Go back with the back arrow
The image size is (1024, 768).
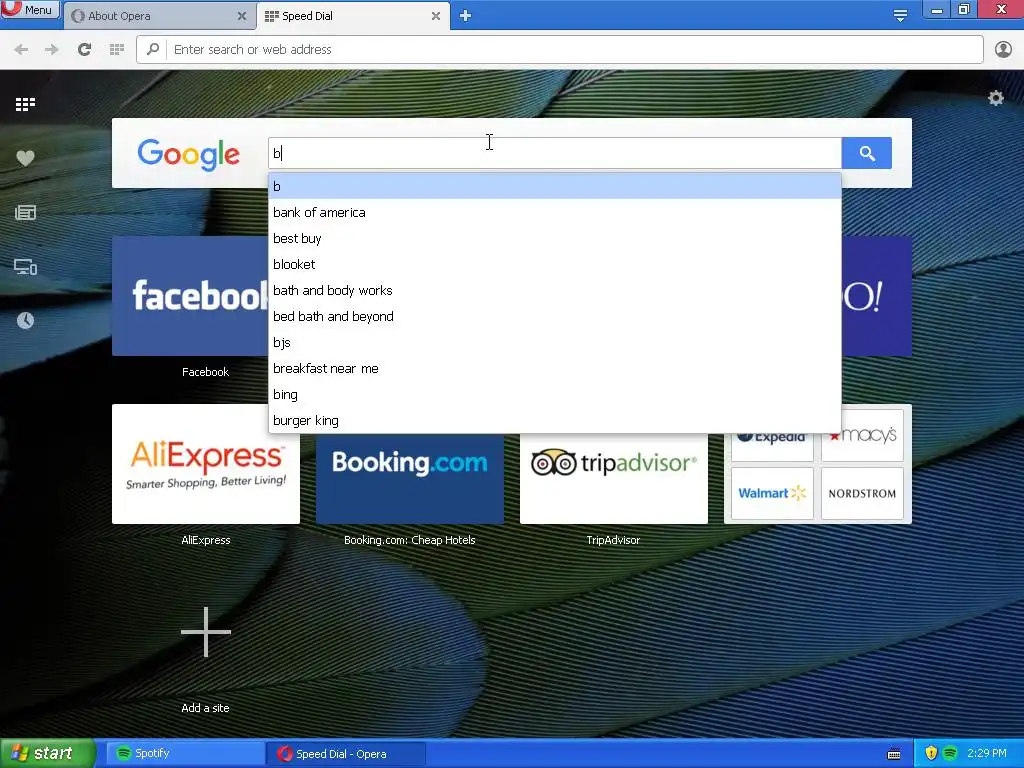coord(21,49)
